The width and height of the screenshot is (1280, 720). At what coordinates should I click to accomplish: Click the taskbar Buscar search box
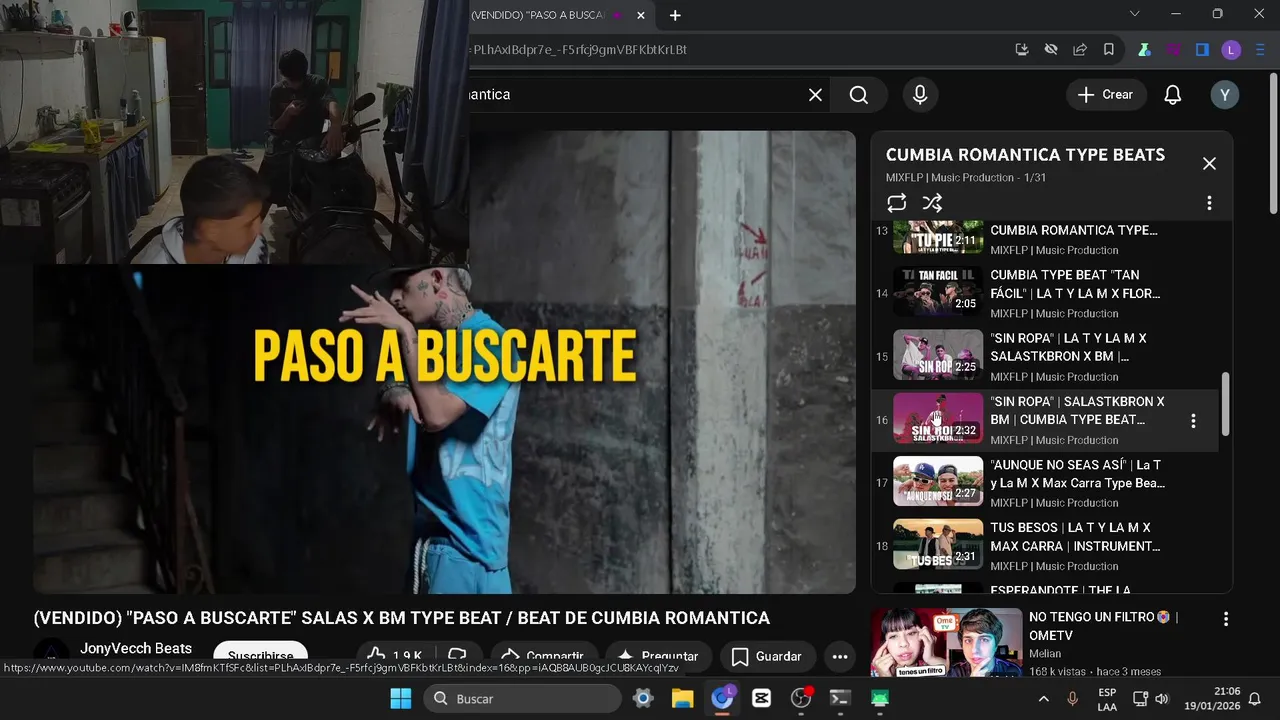point(523,698)
